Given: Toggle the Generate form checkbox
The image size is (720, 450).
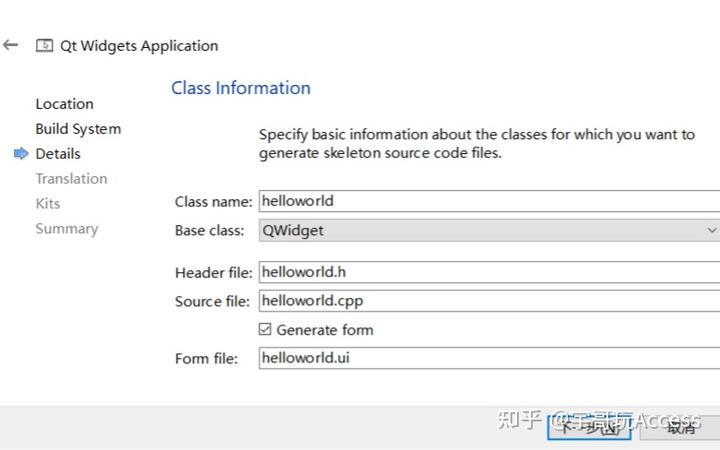Looking at the screenshot, I should [265, 330].
